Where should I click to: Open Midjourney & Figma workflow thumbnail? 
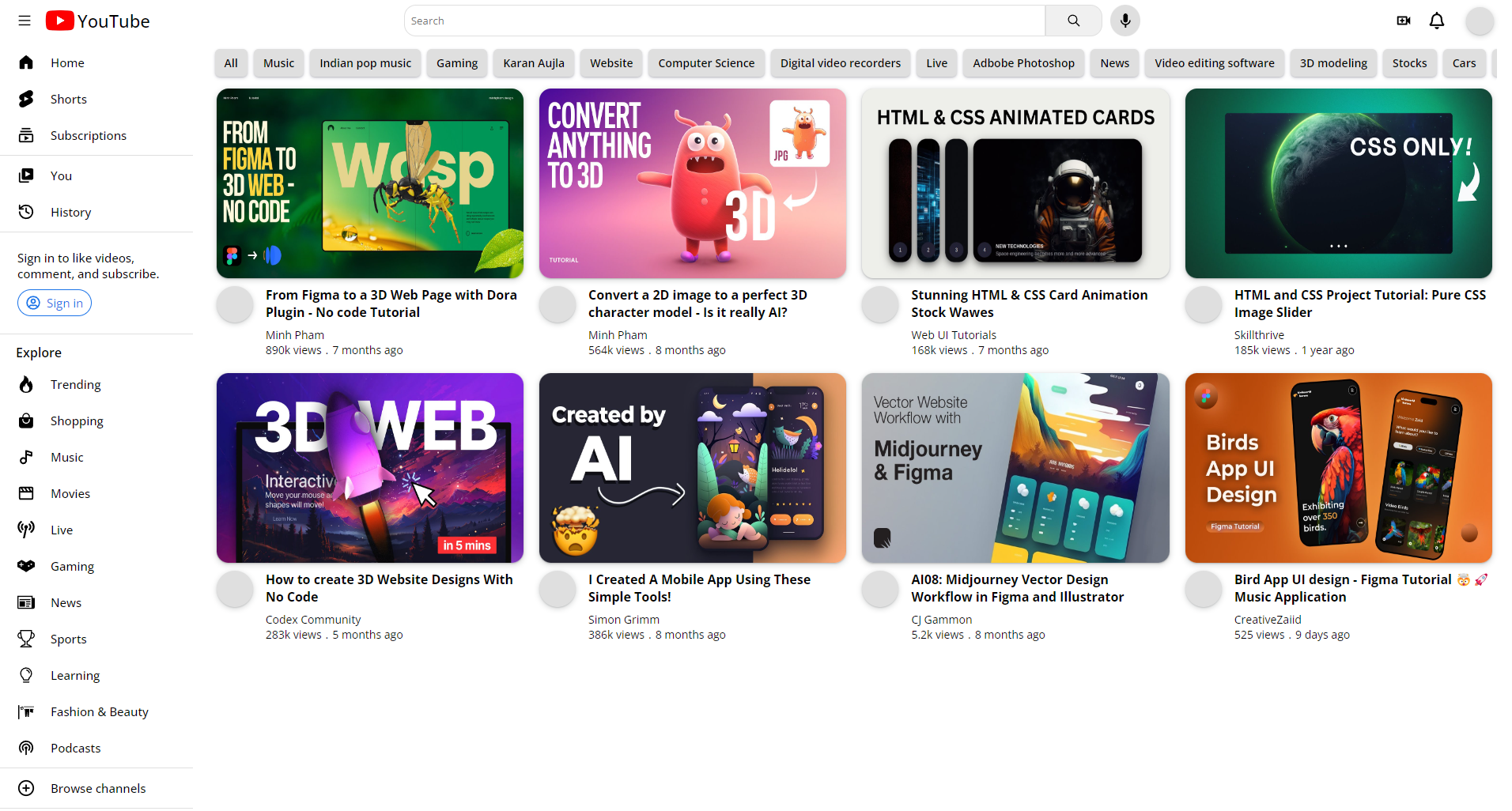pos(1015,468)
